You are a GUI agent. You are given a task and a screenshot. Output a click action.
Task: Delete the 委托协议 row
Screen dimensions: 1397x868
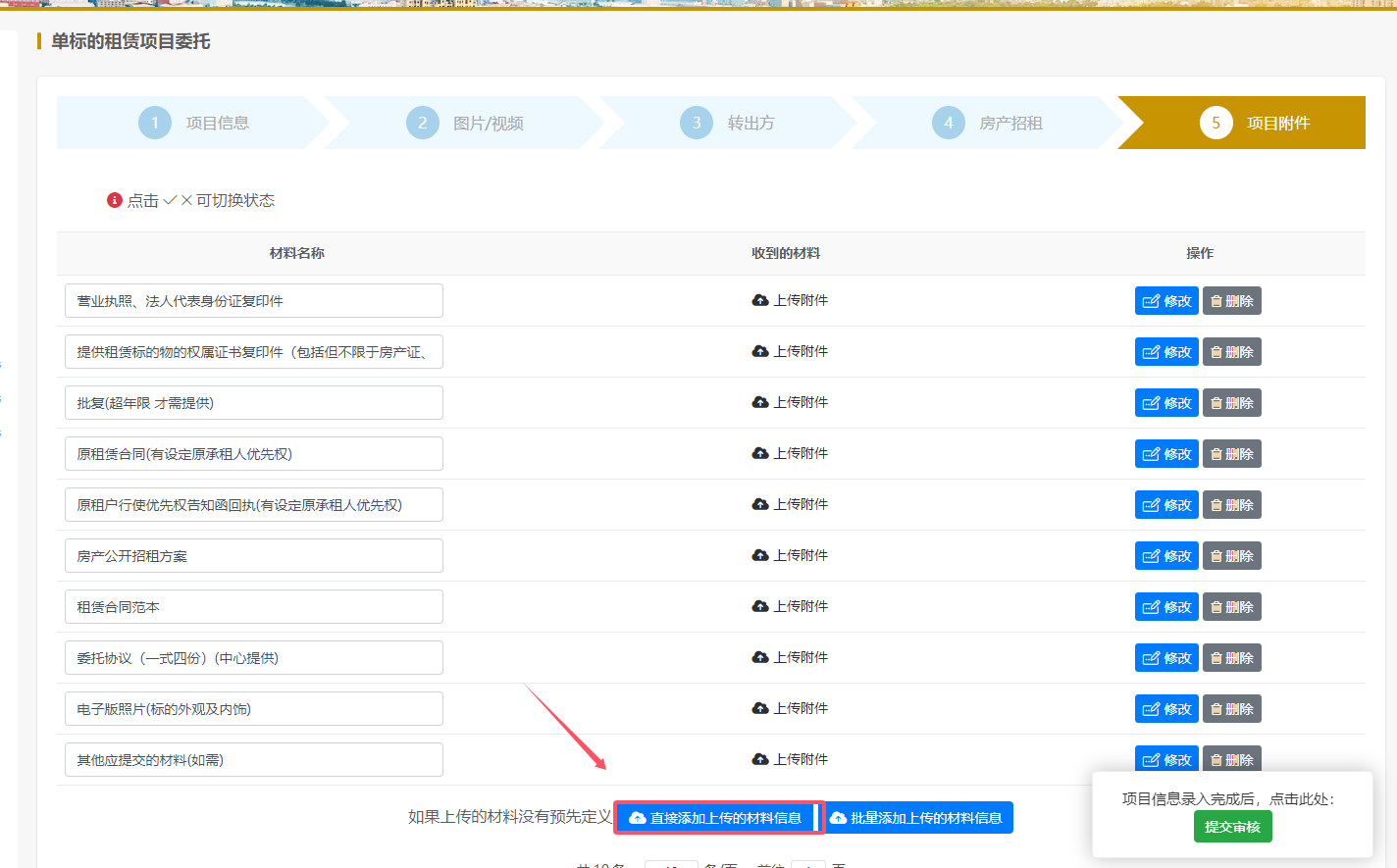pos(1232,658)
